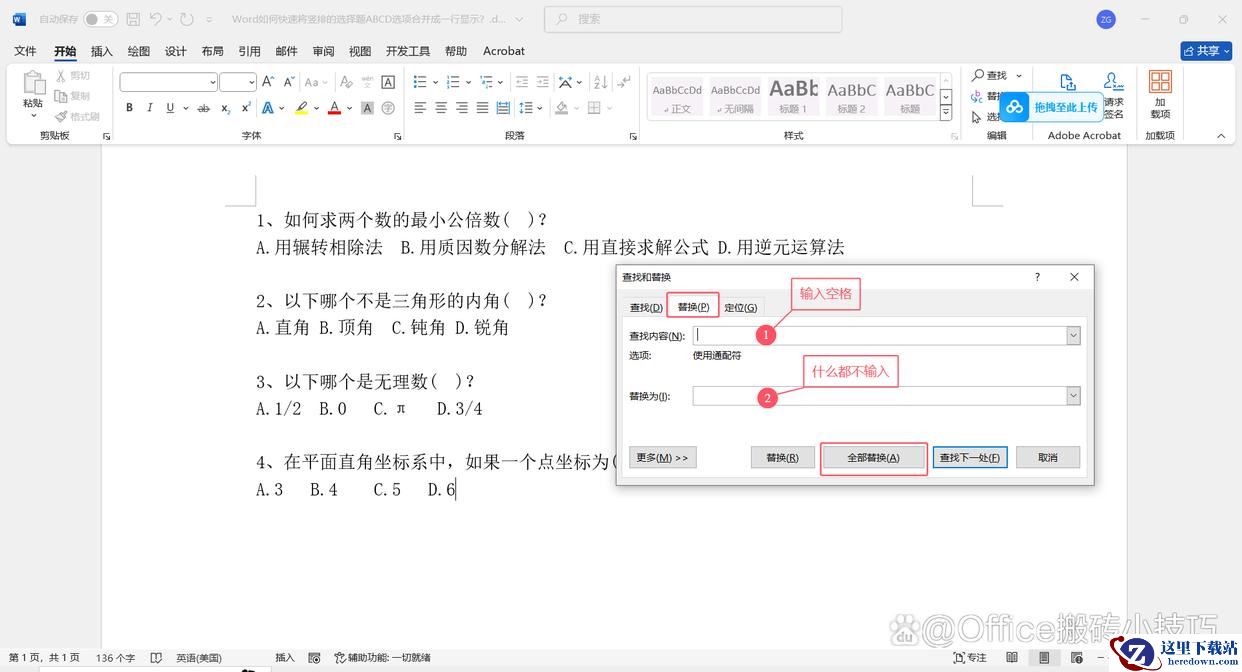The height and width of the screenshot is (672, 1242).
Task: Open the 审阅 ribbon tab
Action: coord(323,51)
